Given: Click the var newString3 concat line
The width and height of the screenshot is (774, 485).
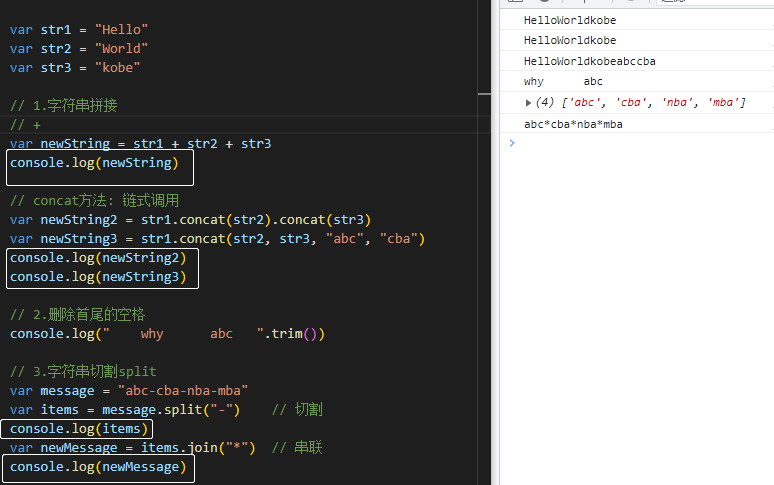Looking at the screenshot, I should pyautogui.click(x=217, y=239).
